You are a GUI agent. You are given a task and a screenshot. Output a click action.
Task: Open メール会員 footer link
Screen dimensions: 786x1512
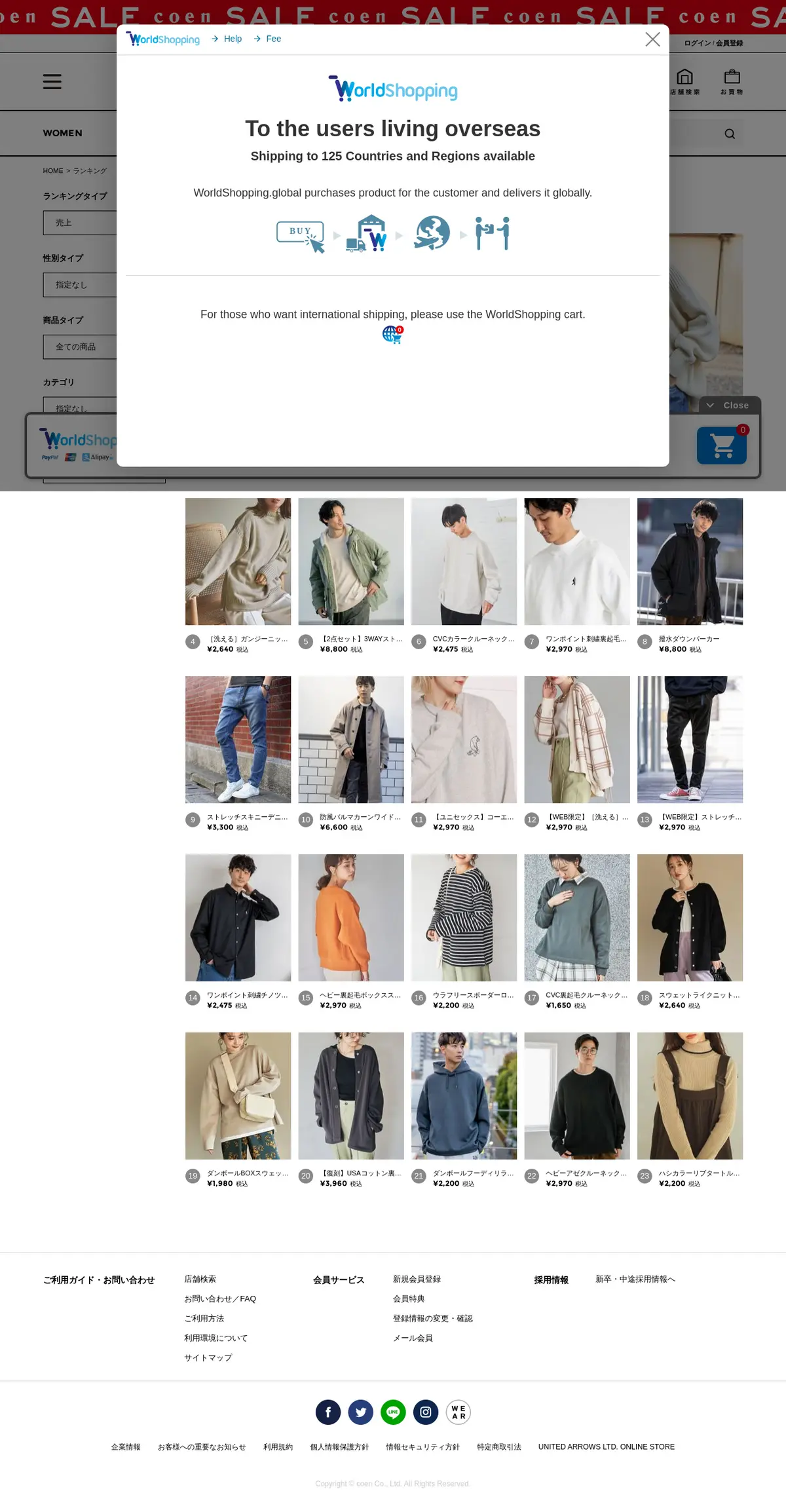(413, 1338)
